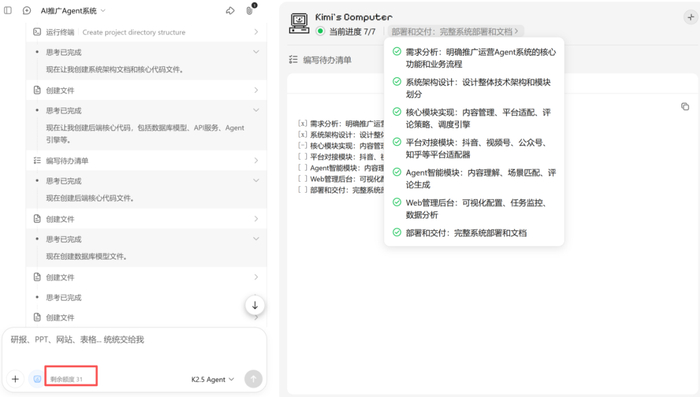Add attachment with the plus icon
This screenshot has width=700, height=397.
click(x=15, y=379)
